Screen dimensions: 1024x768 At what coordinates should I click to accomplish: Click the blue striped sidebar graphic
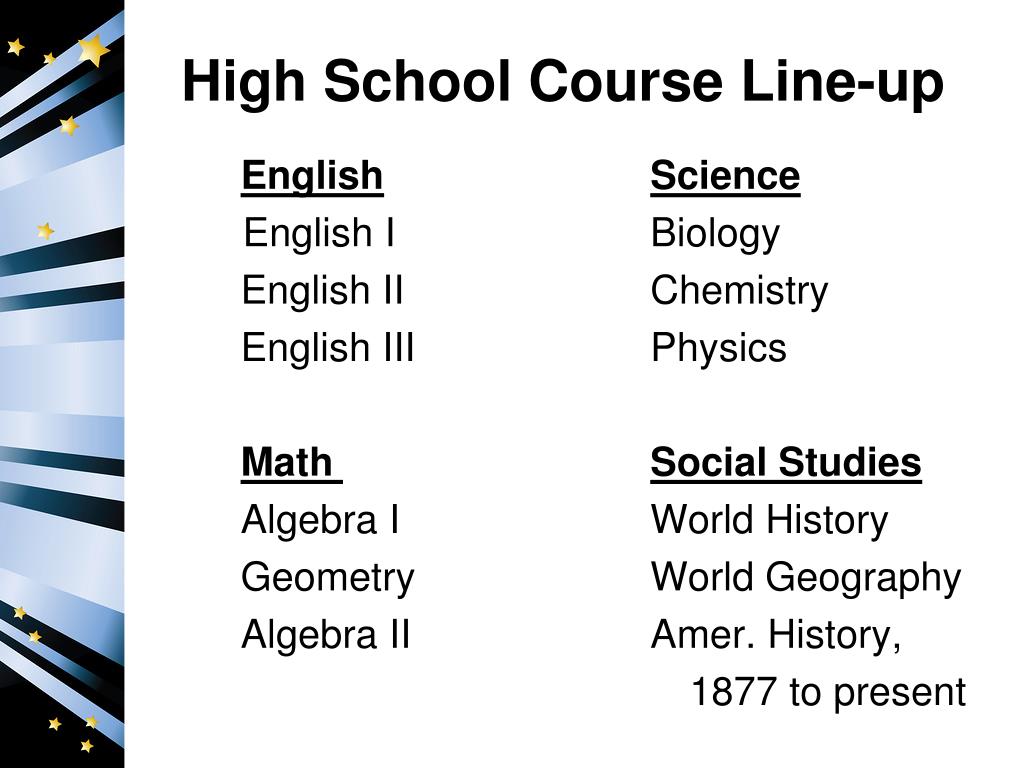point(62,384)
